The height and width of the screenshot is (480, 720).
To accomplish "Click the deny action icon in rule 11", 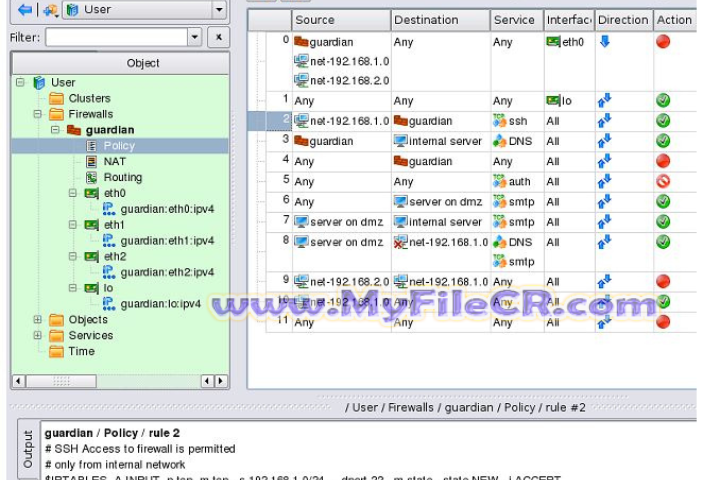I will tap(663, 322).
